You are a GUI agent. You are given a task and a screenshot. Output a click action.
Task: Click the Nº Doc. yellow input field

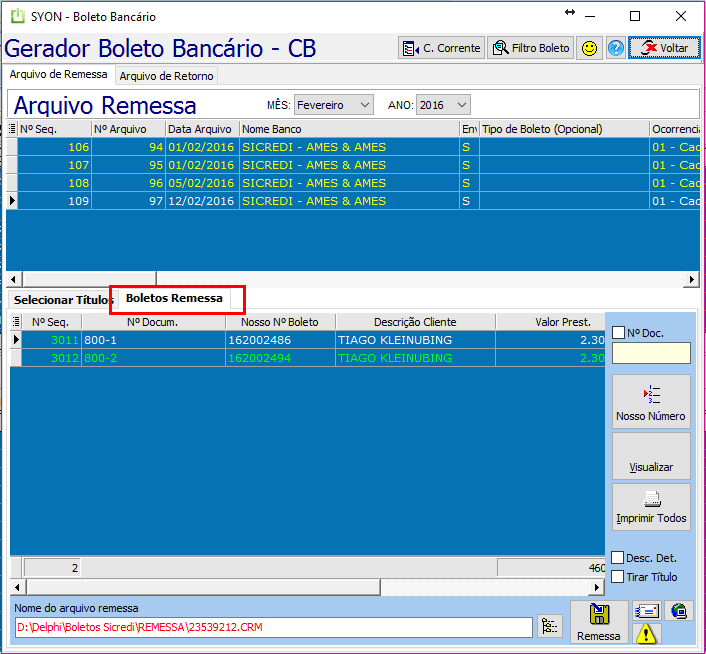651,353
